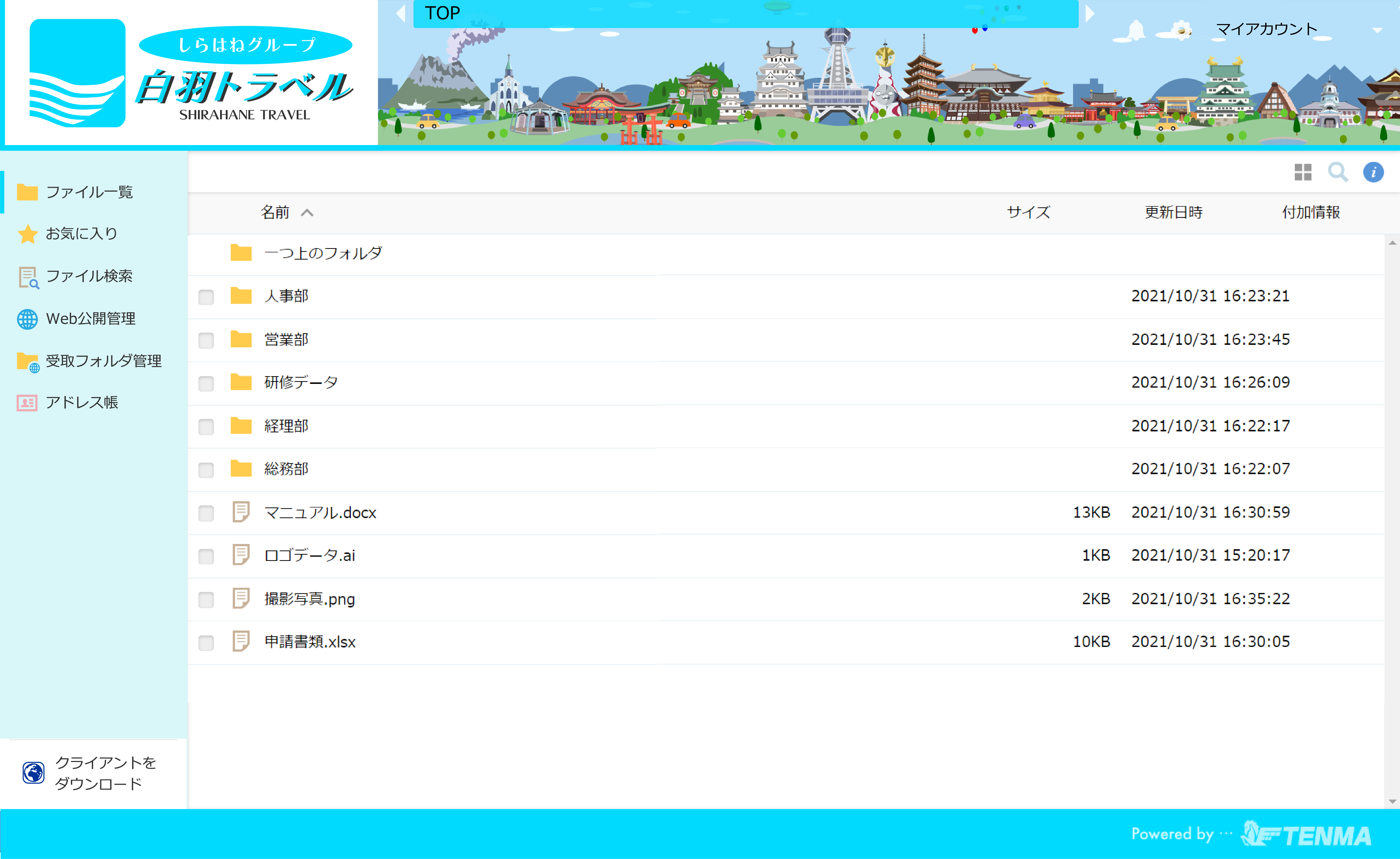Click the file icon of マニュアル.docx
This screenshot has height=859, width=1400.
click(241, 512)
